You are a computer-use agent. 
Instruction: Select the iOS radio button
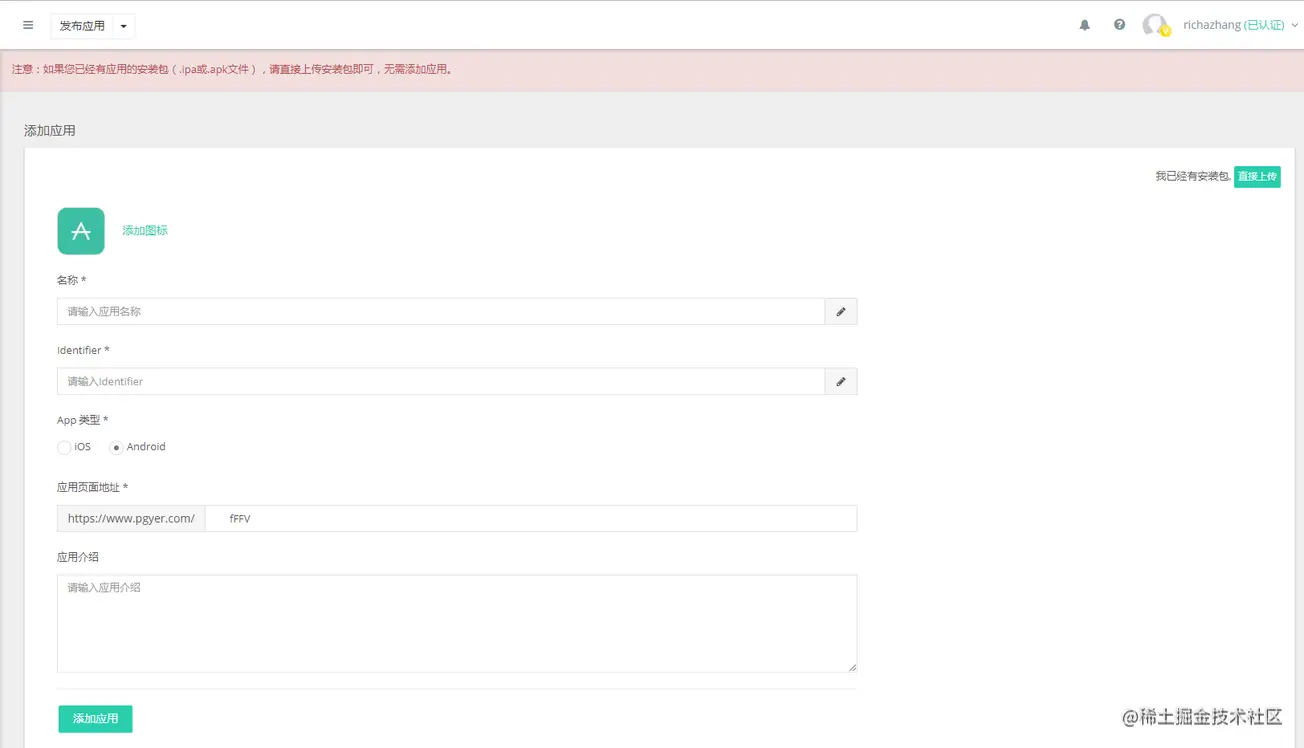click(64, 448)
